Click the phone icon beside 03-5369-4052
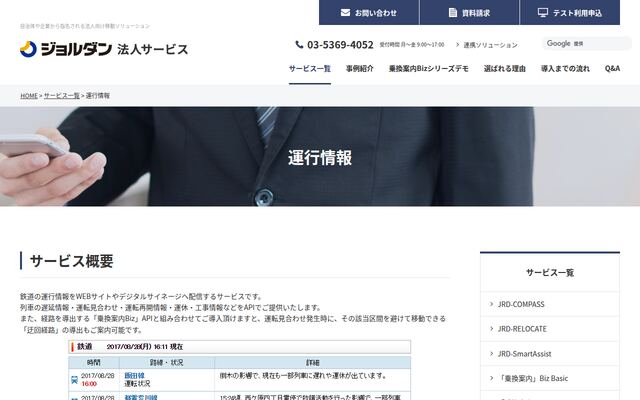The height and width of the screenshot is (400, 640). (299, 44)
